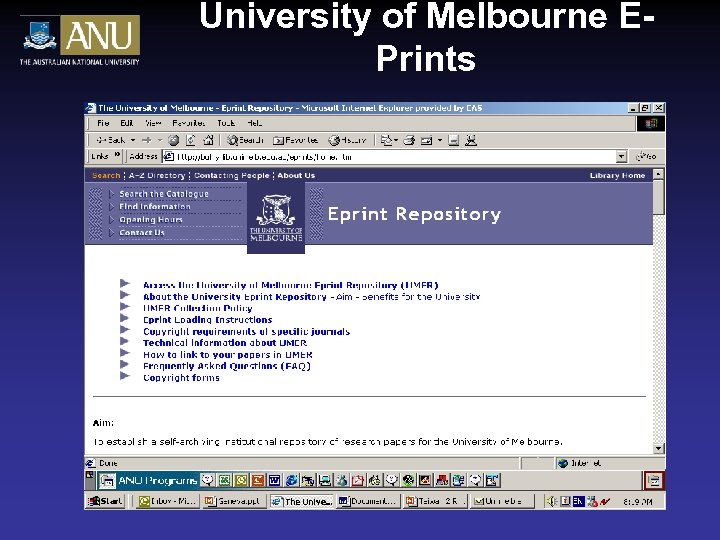The height and width of the screenshot is (540, 720).
Task: Open the address bar dropdown arrow
Action: (x=621, y=157)
